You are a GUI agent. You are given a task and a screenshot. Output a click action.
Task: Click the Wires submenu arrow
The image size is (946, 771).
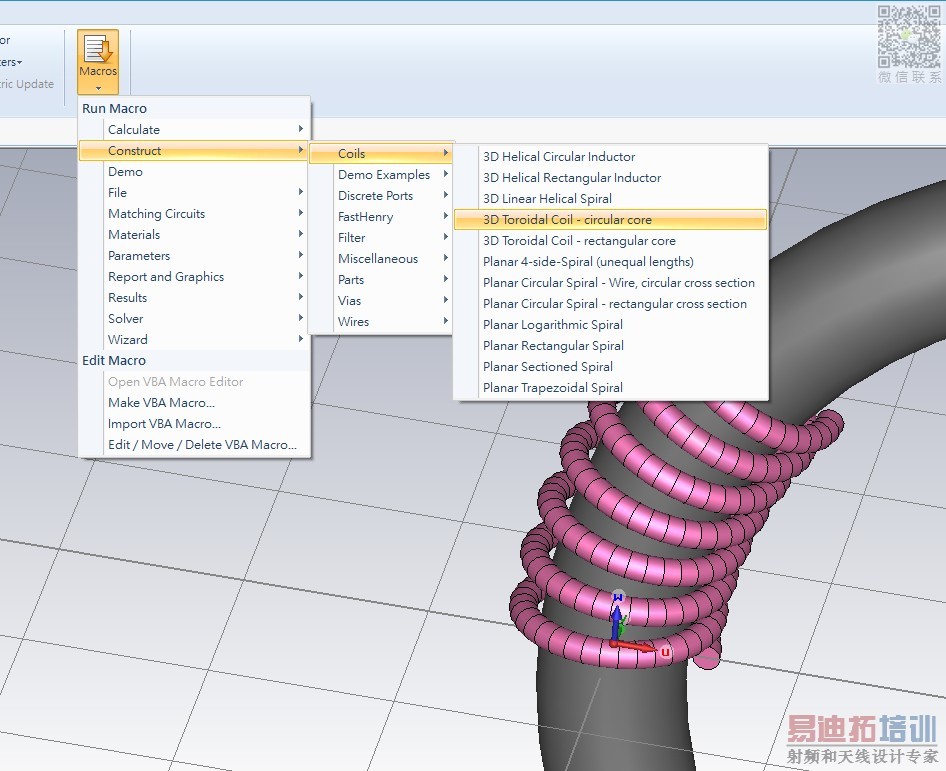tap(445, 320)
